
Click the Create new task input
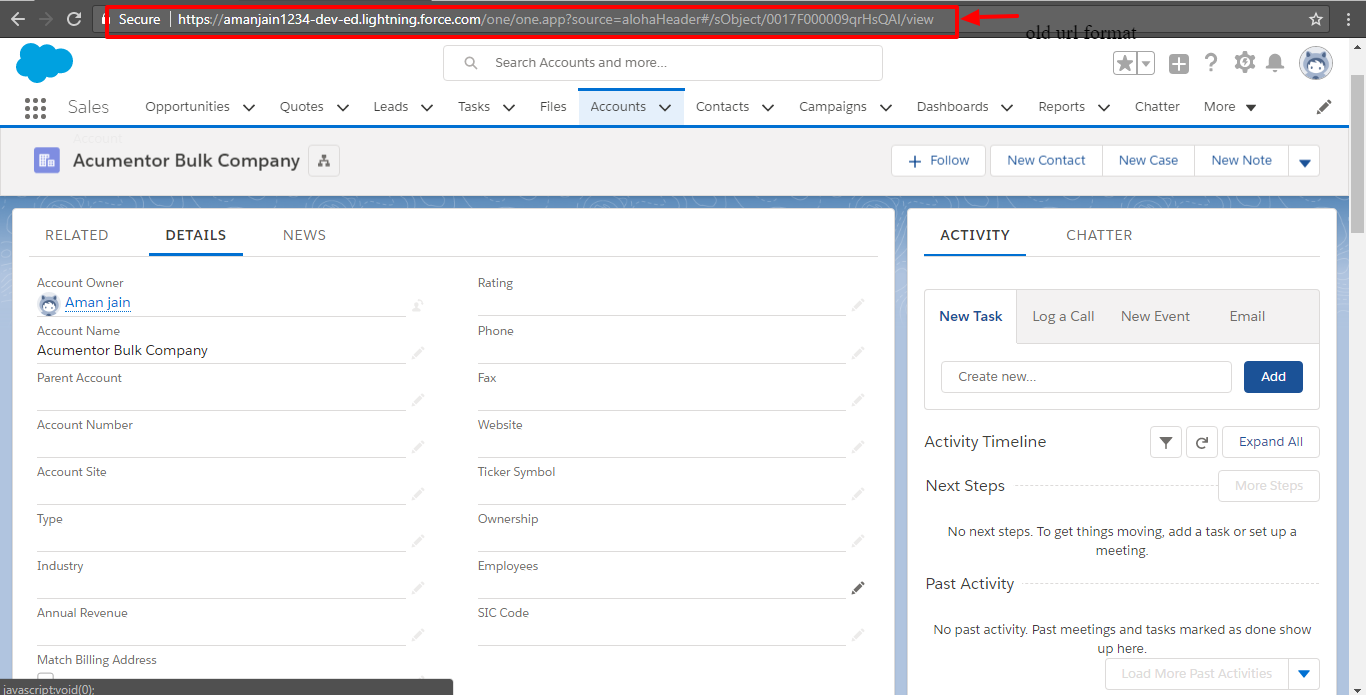point(1086,377)
